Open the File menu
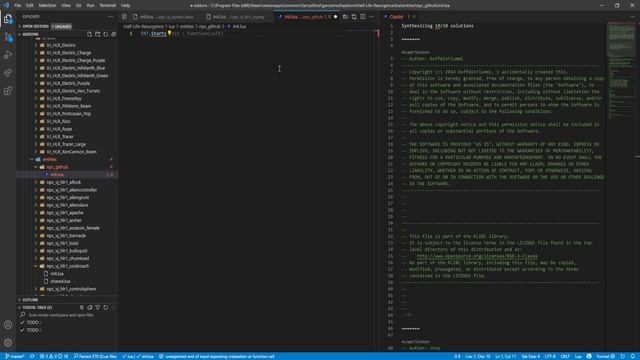 coord(18,5)
